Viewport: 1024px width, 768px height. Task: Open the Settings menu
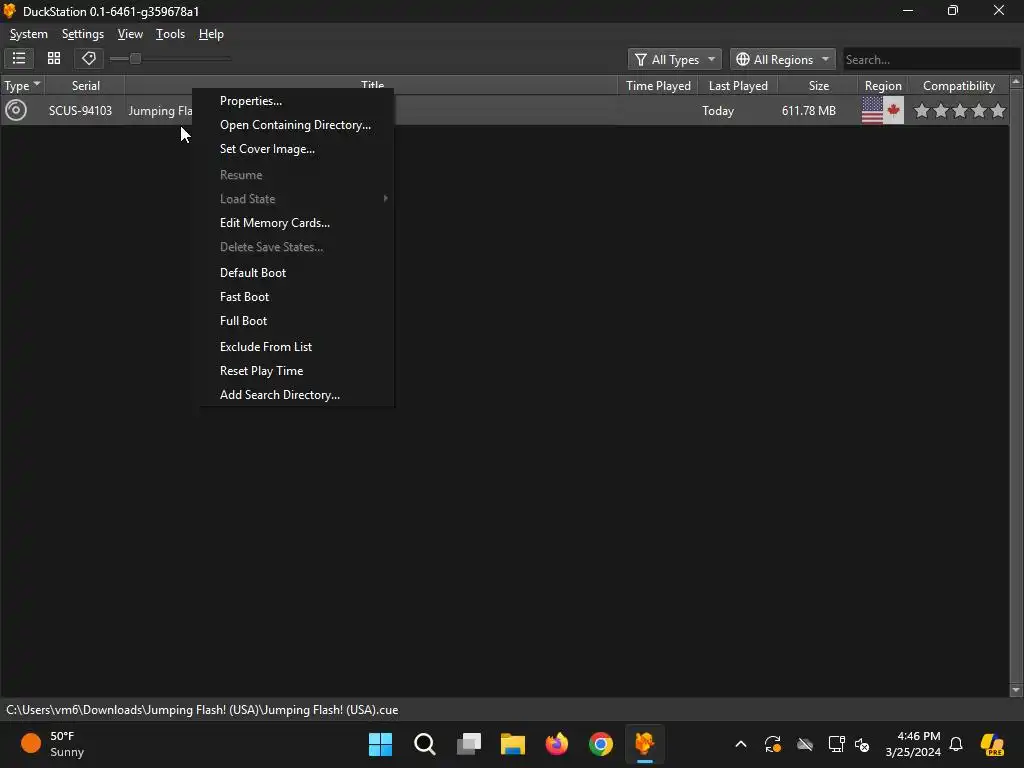pyautogui.click(x=83, y=34)
